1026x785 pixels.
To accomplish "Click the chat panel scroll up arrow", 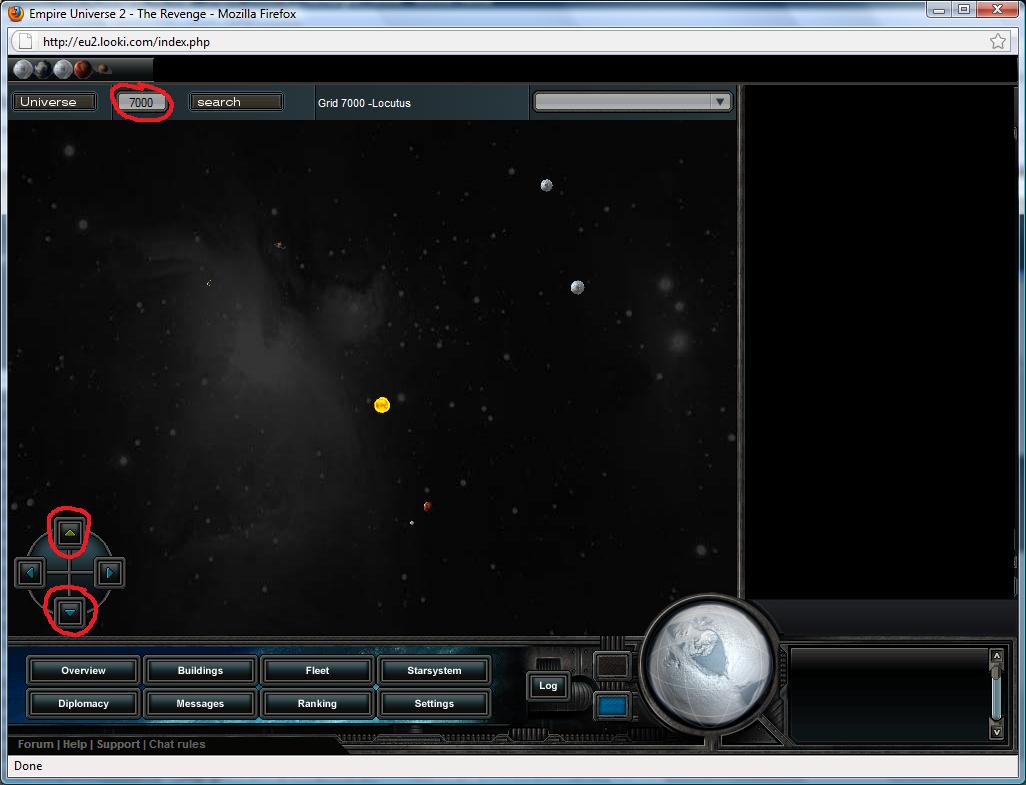I will click(x=997, y=656).
